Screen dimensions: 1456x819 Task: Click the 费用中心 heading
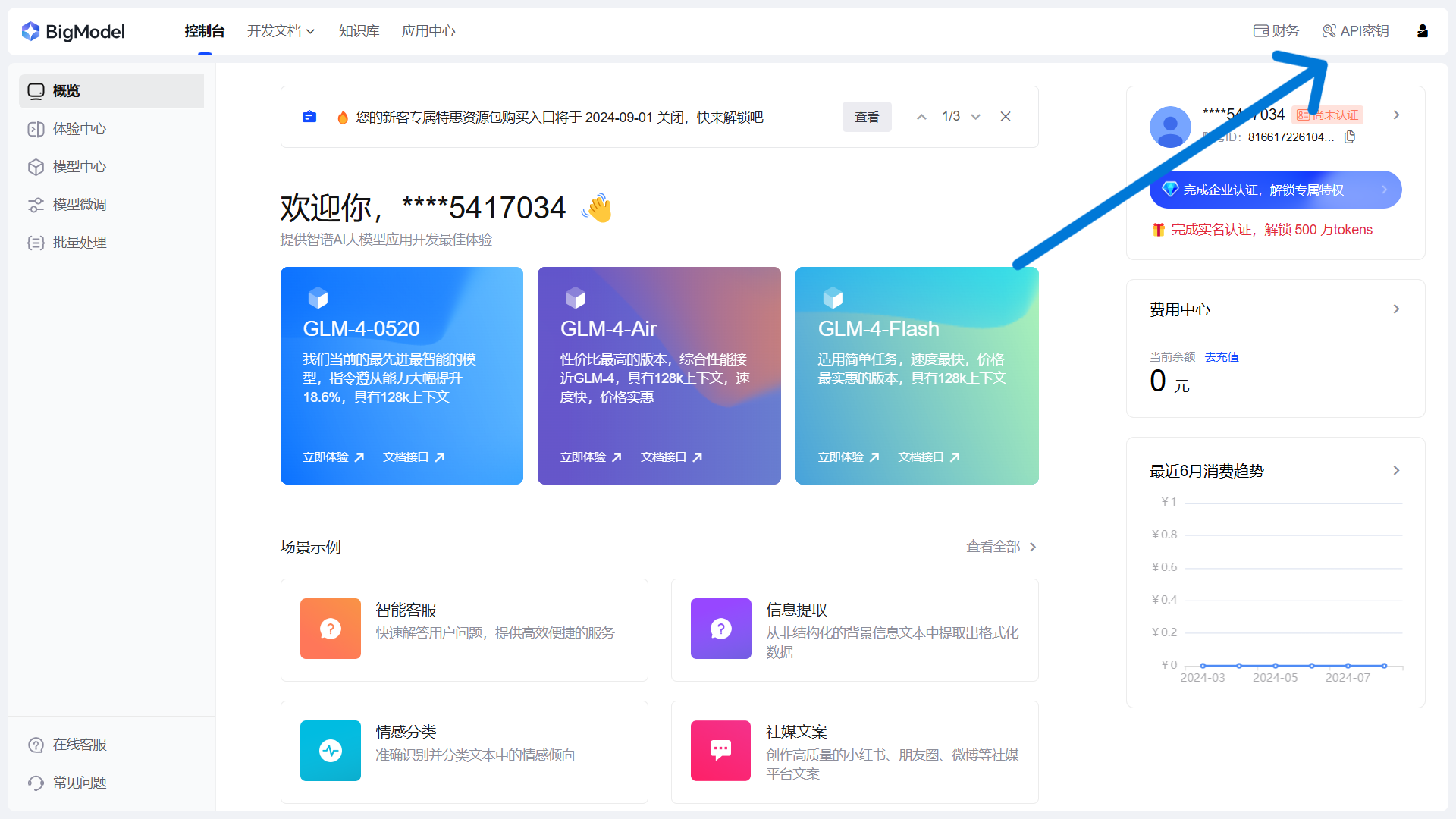point(1180,309)
